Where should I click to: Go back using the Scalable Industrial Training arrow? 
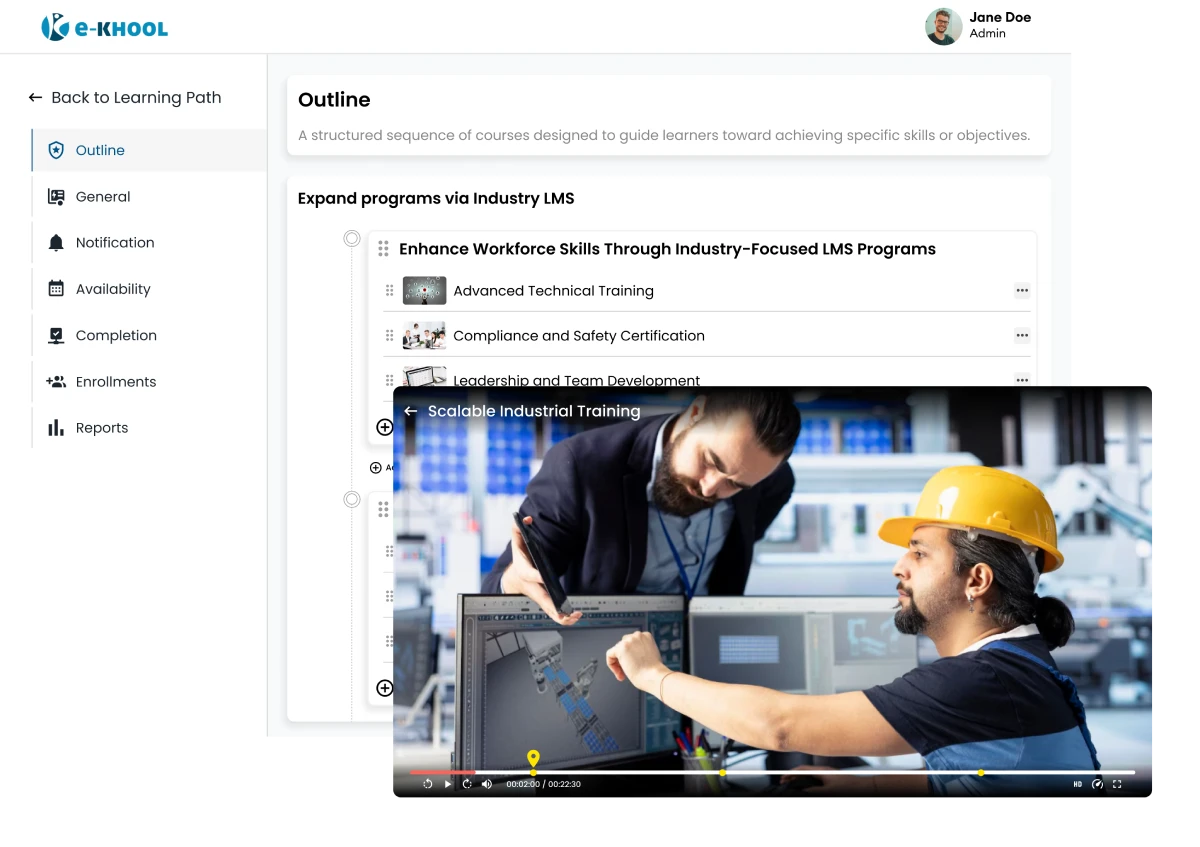410,411
